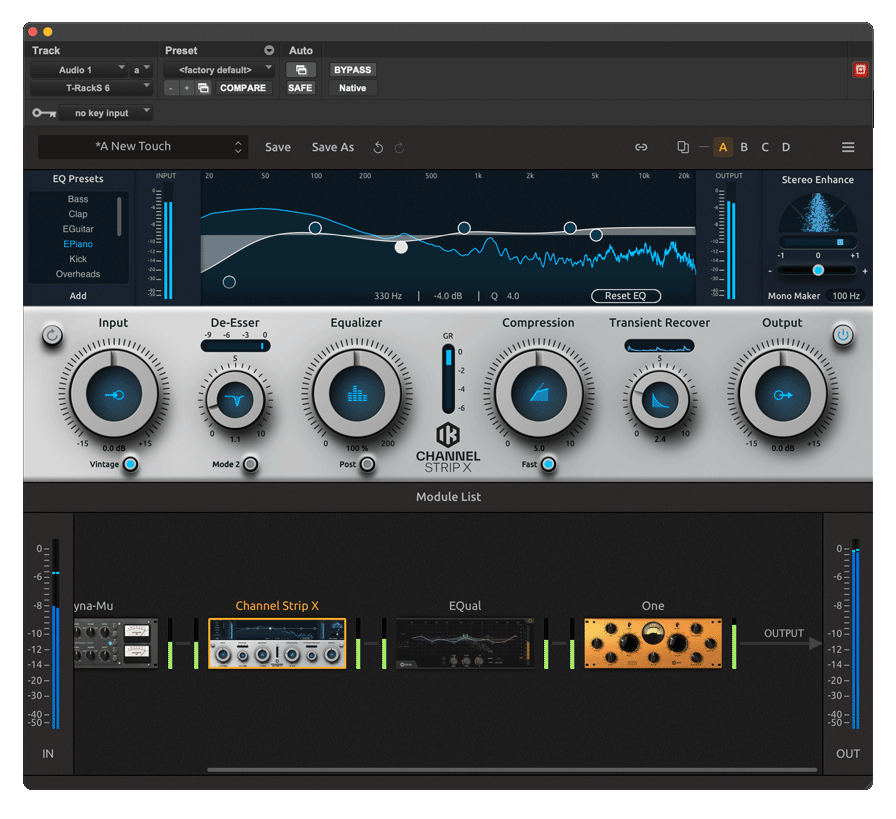Select the EPiano EQ preset

point(78,243)
